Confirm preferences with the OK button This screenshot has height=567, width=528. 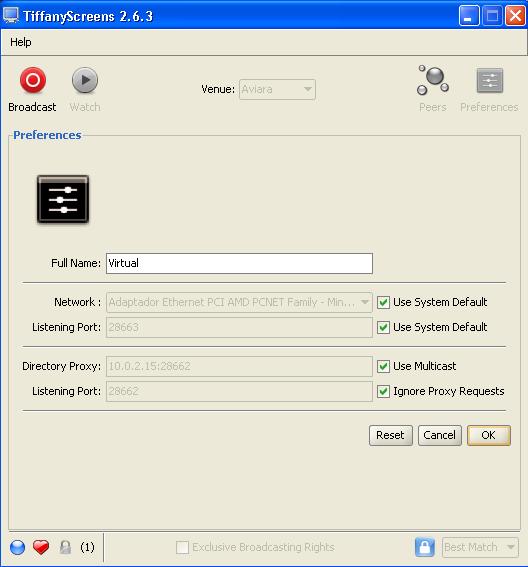point(489,435)
